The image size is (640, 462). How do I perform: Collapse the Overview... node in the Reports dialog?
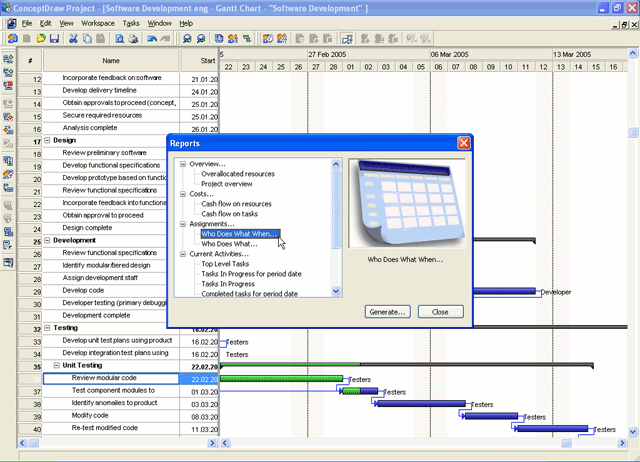pos(183,164)
